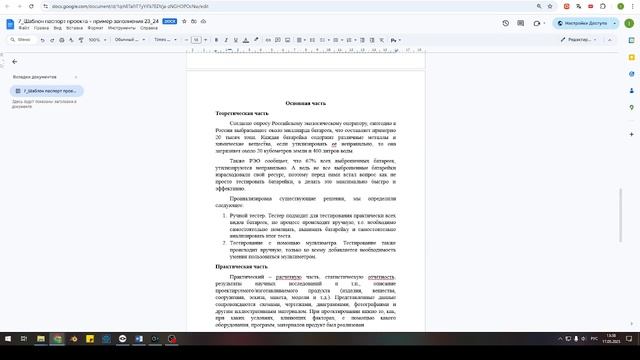This screenshot has width=640, height=360.
Task: Click the Настройки Доступа share button
Action: [582, 23]
